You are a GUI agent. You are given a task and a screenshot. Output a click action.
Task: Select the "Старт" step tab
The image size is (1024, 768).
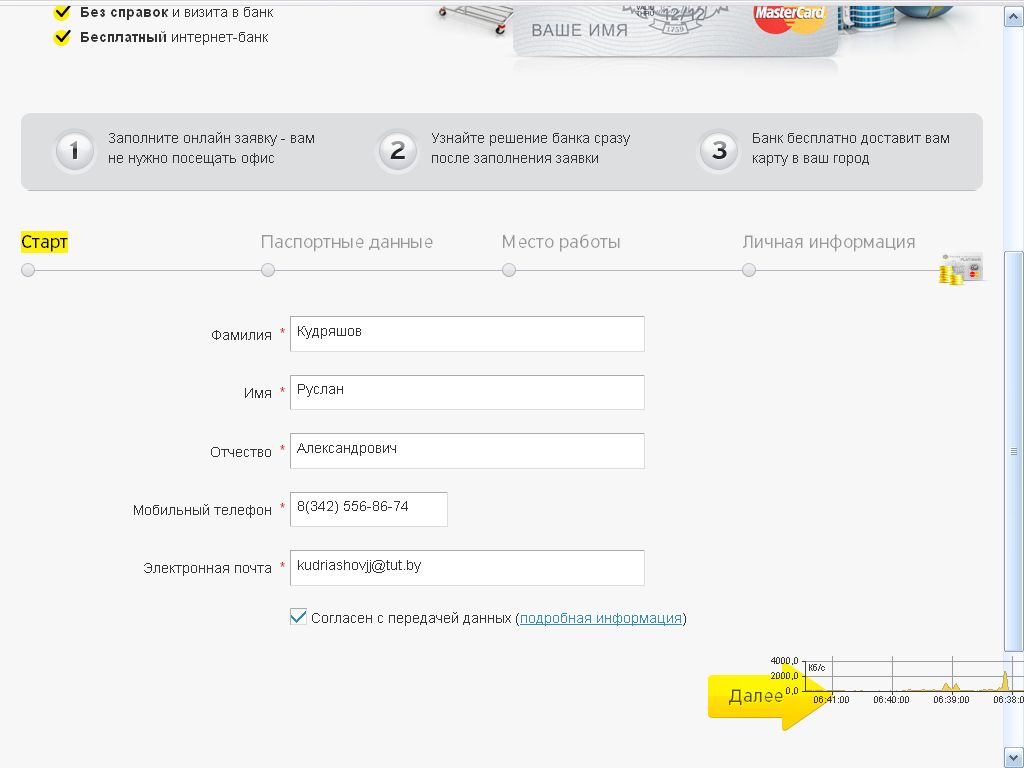[44, 242]
